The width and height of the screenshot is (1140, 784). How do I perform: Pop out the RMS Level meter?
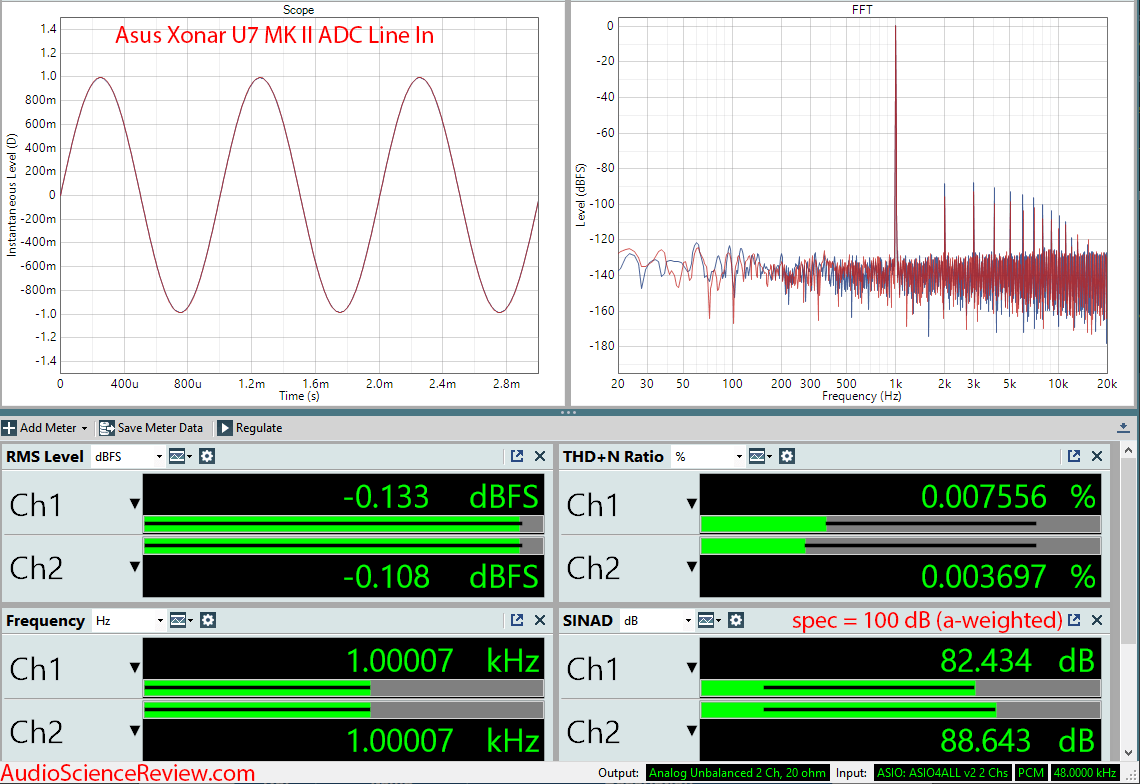[517, 456]
